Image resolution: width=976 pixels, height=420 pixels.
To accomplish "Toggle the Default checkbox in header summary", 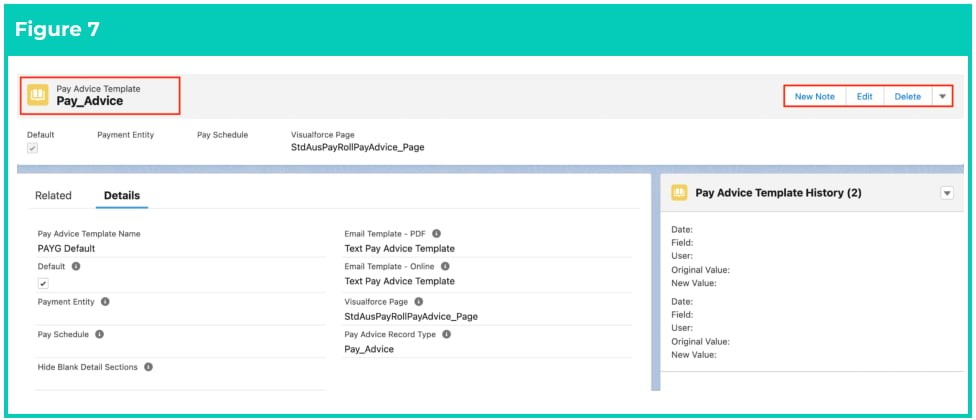I will pyautogui.click(x=32, y=148).
